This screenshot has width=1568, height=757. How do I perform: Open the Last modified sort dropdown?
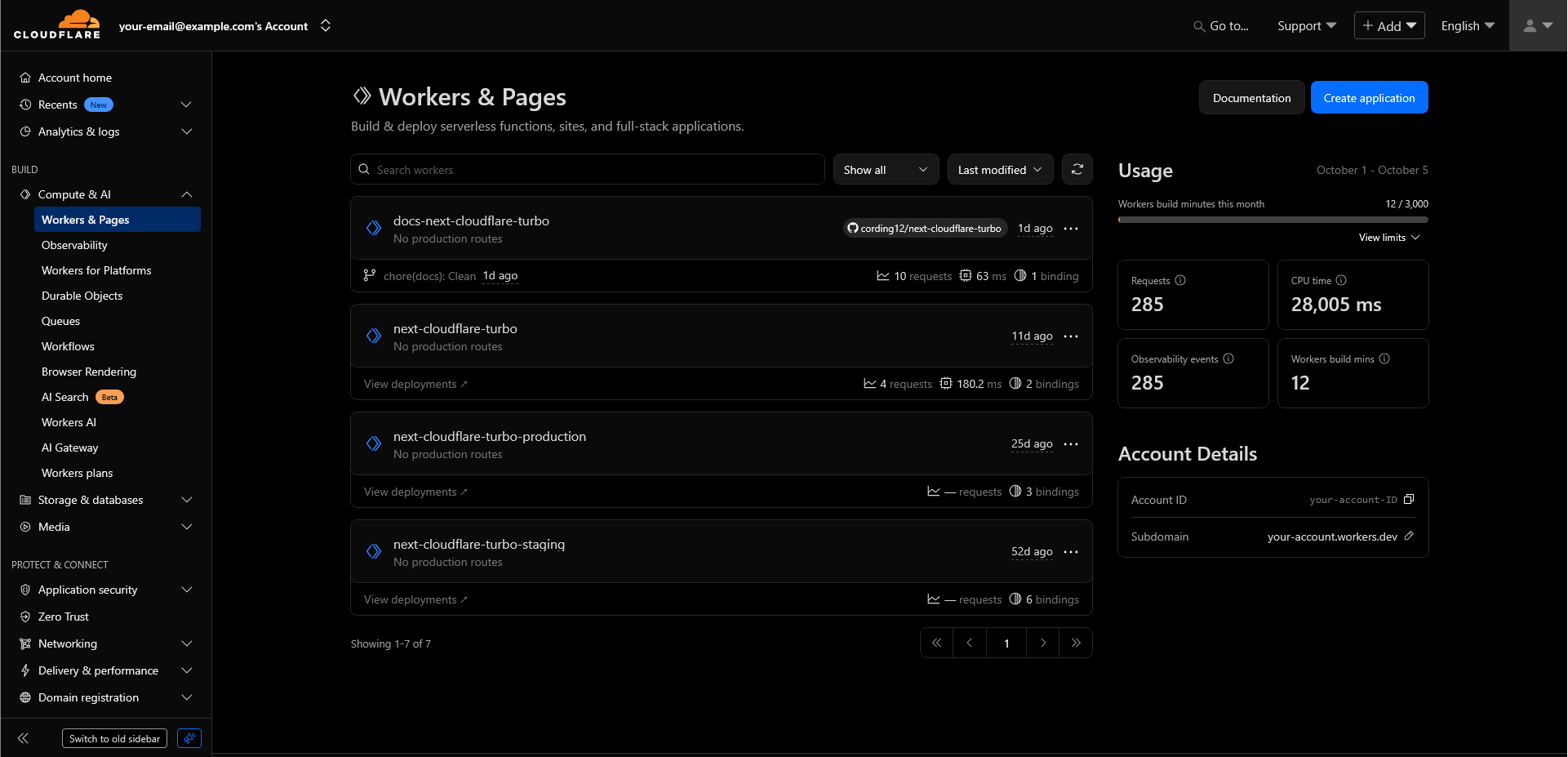1000,170
